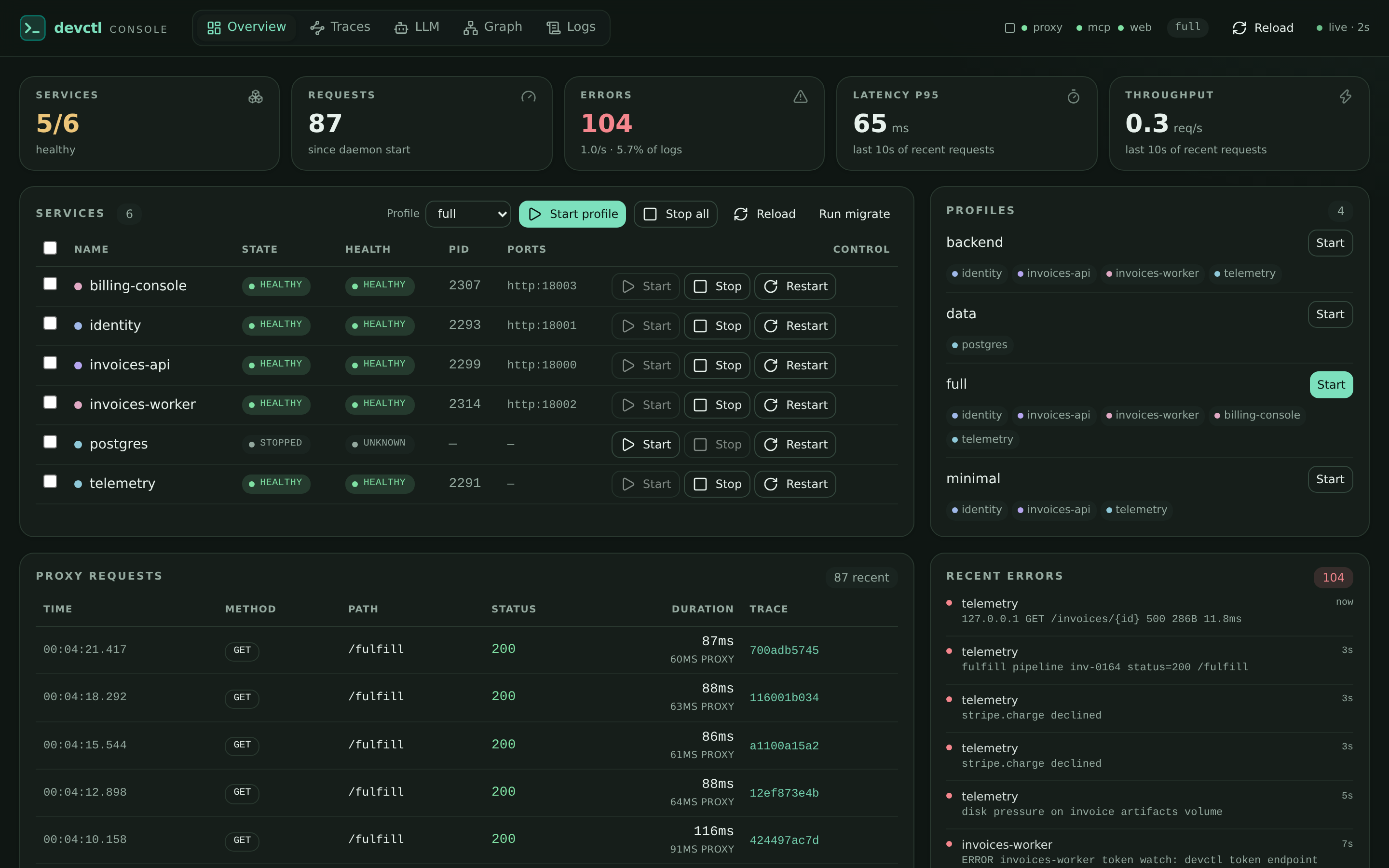Open the Profile dropdown showing full
This screenshot has width=1389, height=868.
[x=468, y=214]
